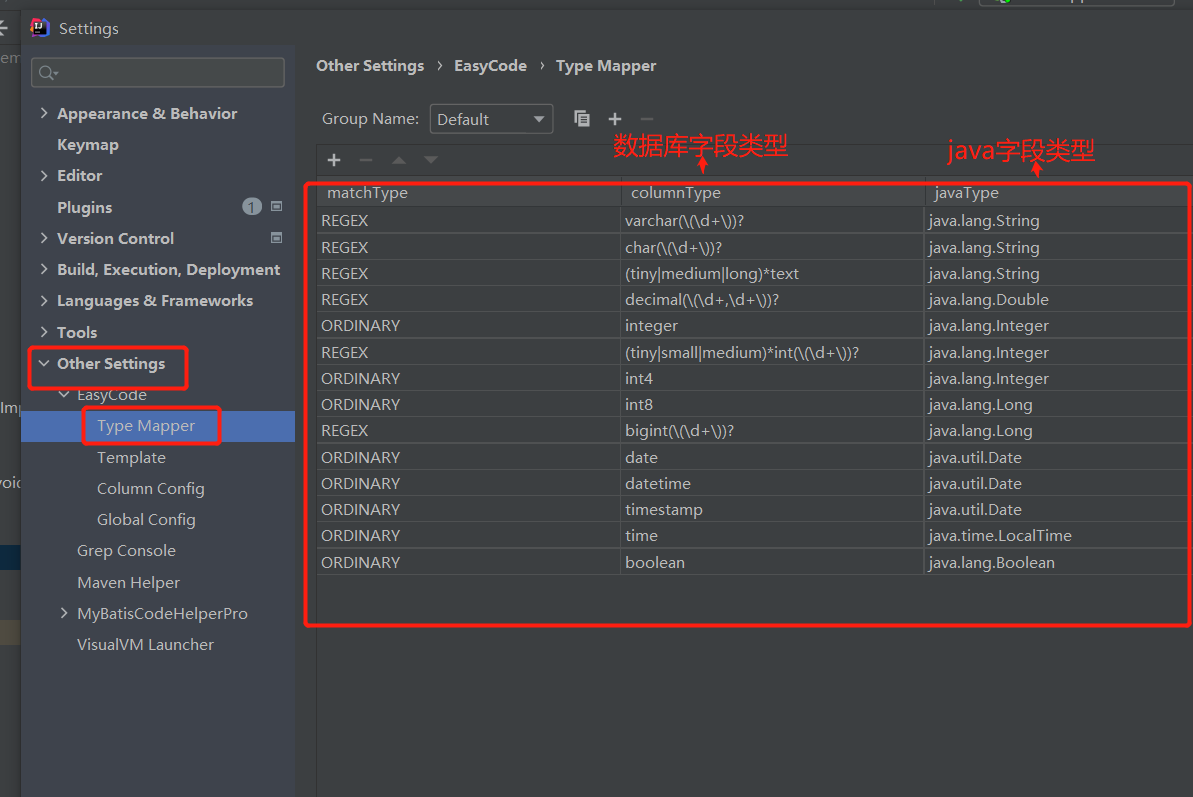Open VisualVM Launcher settings

click(145, 644)
